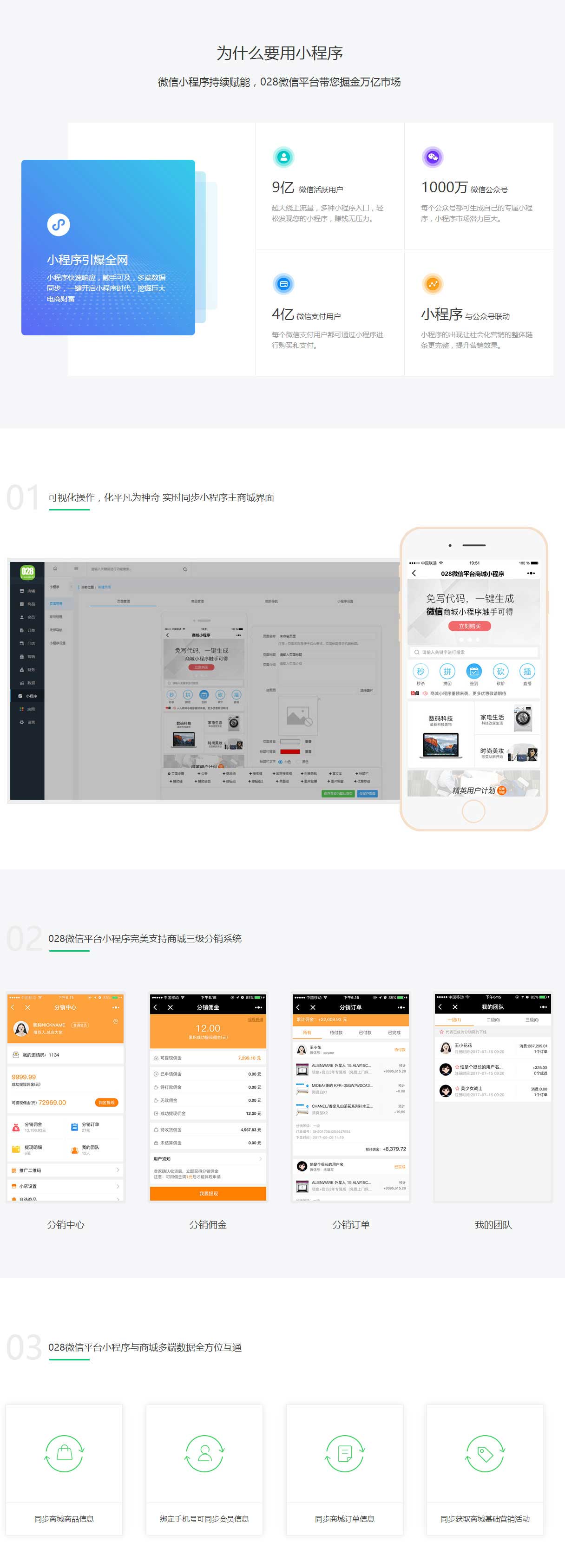Click the 028 logo in admin sidebar
This screenshot has height=1568, width=565.
pos(27,572)
